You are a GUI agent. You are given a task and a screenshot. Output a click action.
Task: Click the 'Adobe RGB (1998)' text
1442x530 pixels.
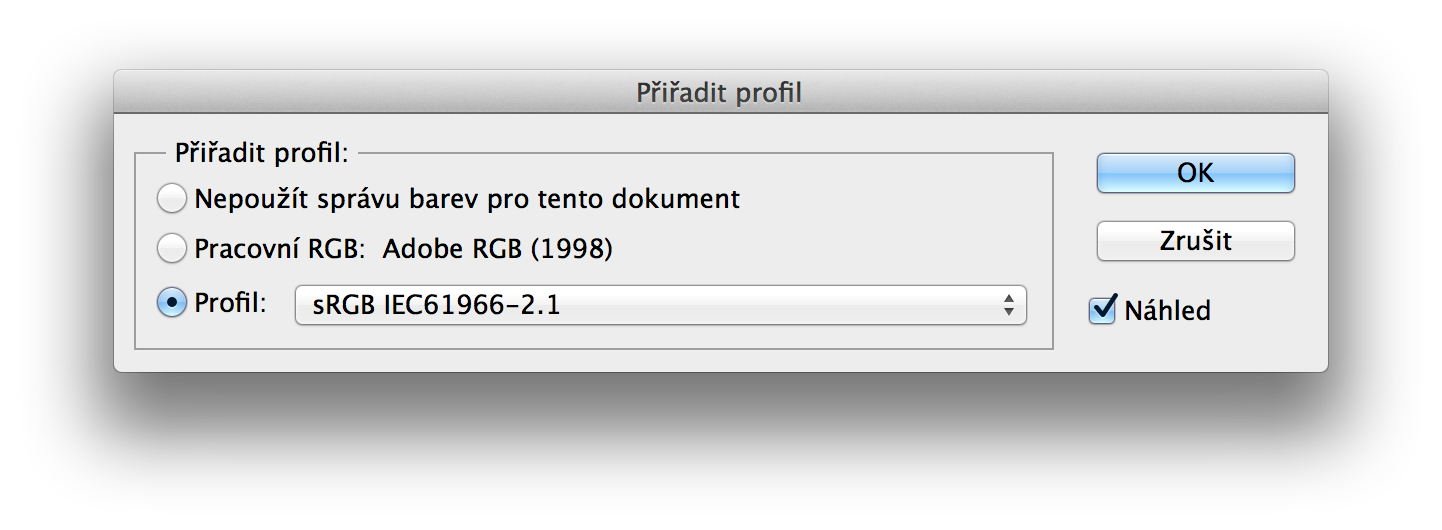point(498,249)
